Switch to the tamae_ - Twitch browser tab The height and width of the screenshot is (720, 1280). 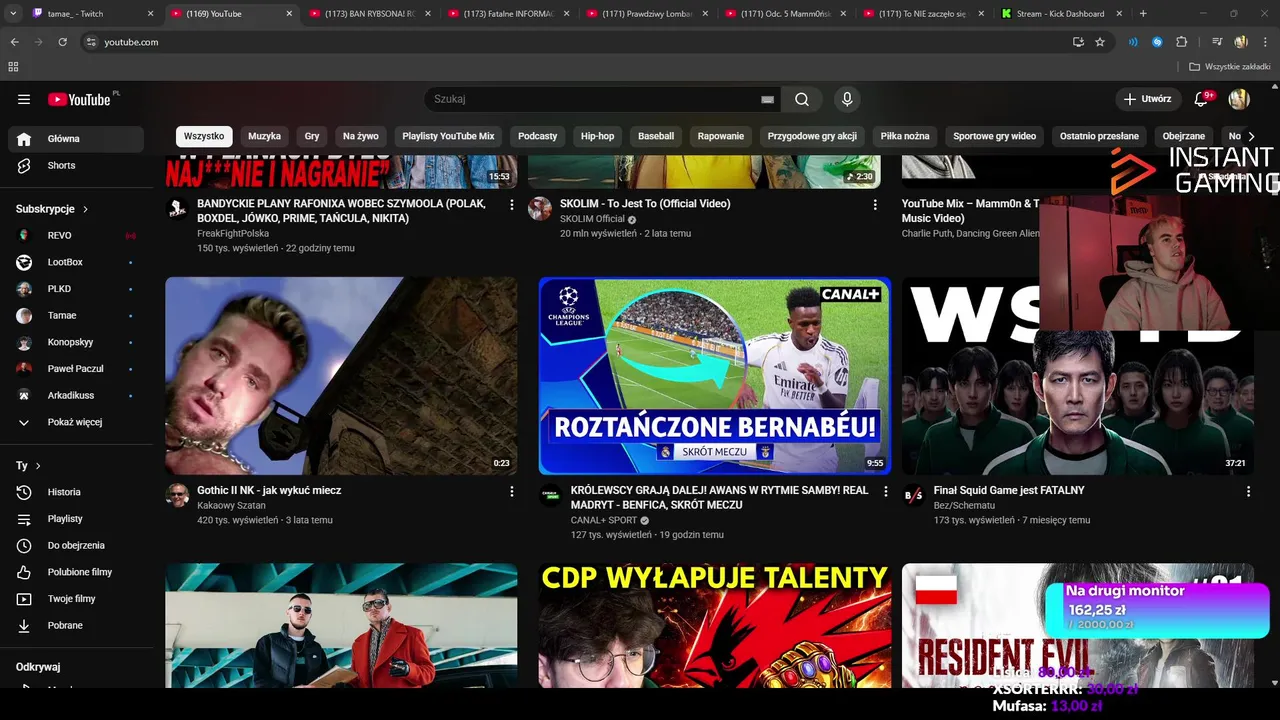(92, 14)
